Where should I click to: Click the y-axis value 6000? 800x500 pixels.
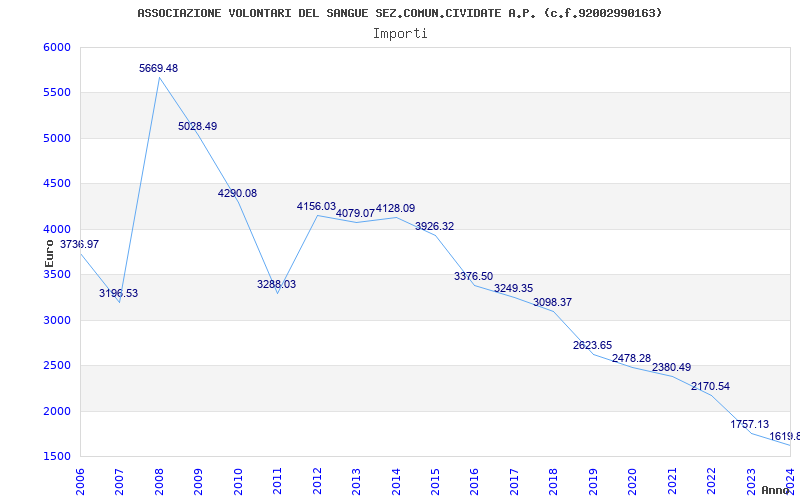click(x=57, y=47)
